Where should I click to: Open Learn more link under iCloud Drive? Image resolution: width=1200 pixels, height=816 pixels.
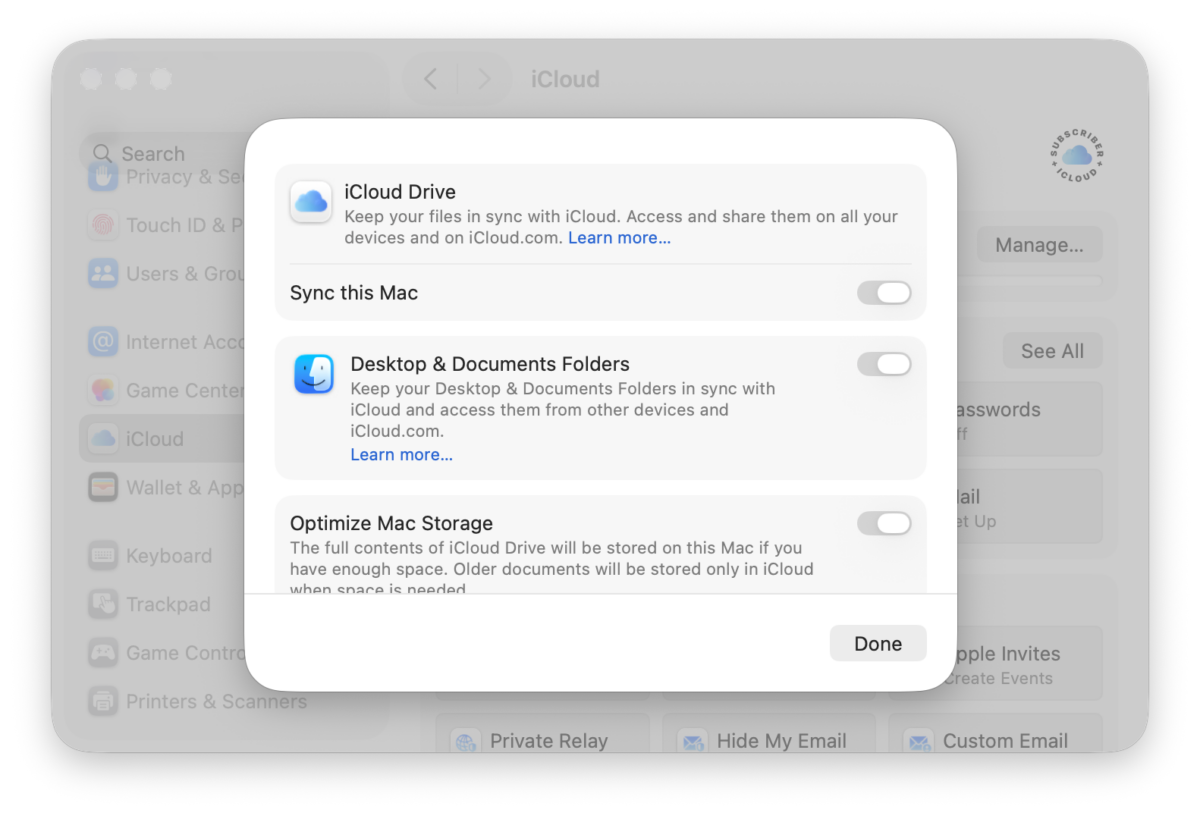(619, 238)
